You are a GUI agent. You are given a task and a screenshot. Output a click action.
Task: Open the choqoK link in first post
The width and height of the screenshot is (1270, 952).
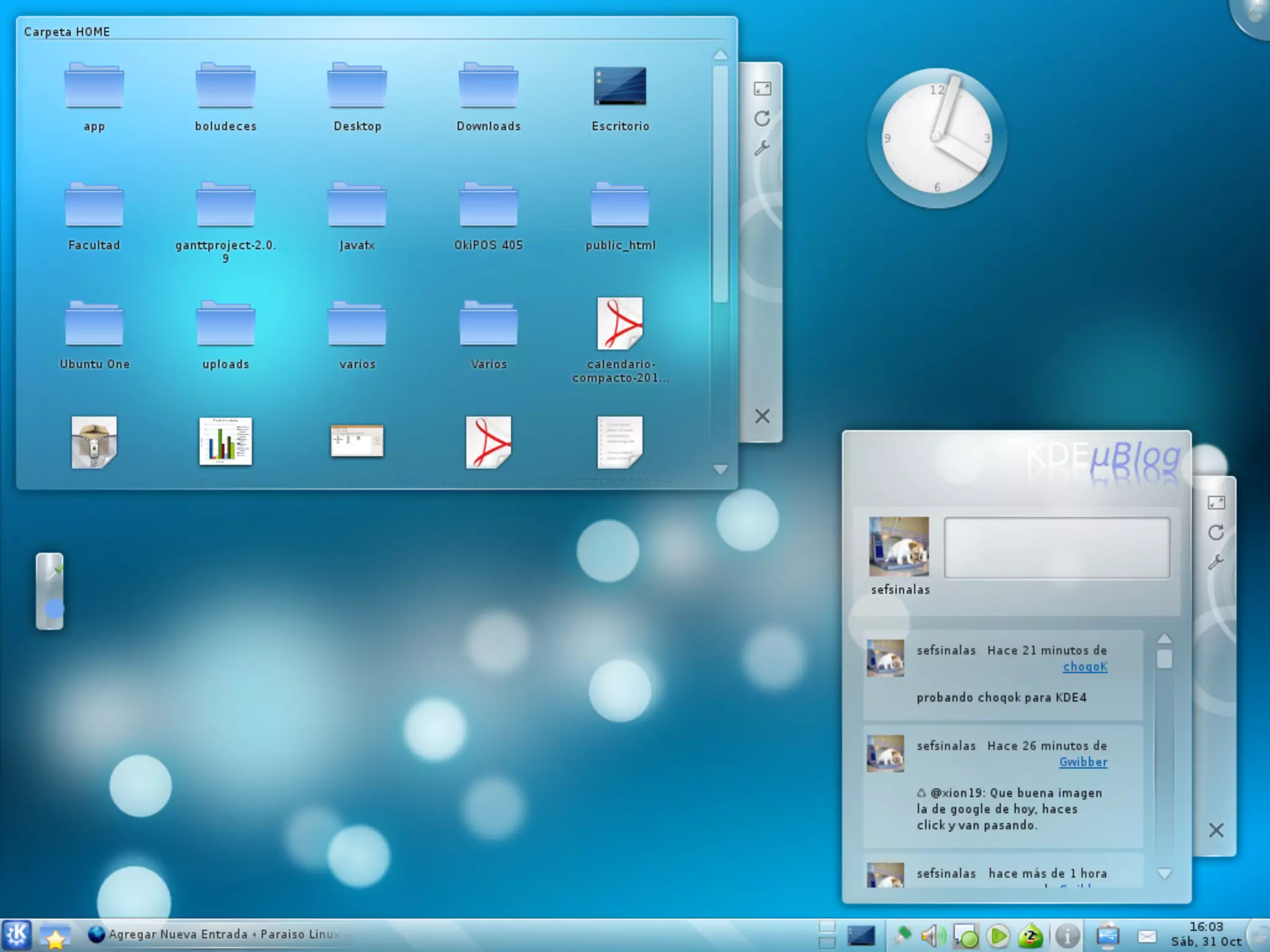1085,667
